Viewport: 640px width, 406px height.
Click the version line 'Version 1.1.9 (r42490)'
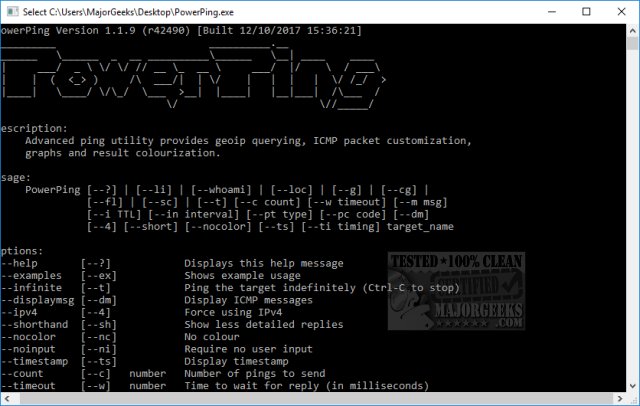(x=123, y=31)
